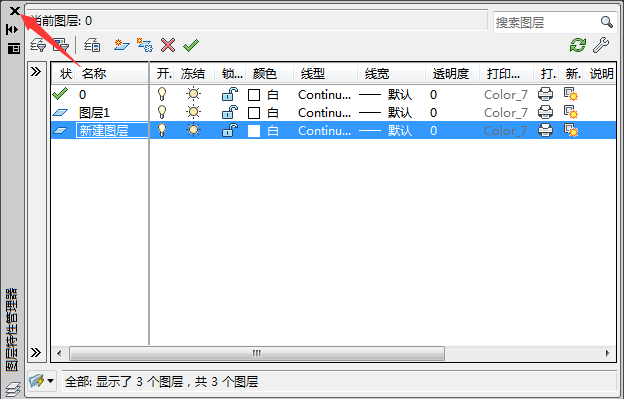Toggle plot printer icon for layer 0
This screenshot has width=624, height=399.
click(x=545, y=94)
